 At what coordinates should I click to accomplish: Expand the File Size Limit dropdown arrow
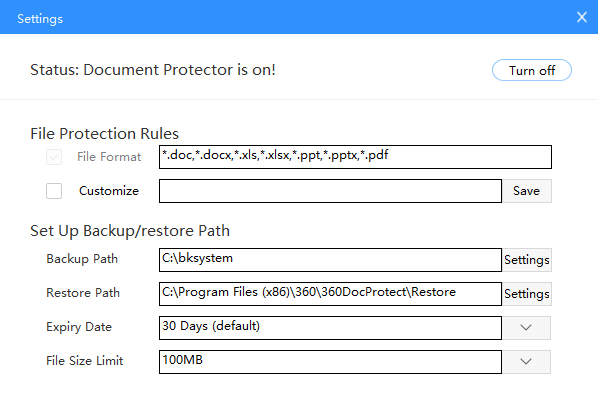[526, 361]
